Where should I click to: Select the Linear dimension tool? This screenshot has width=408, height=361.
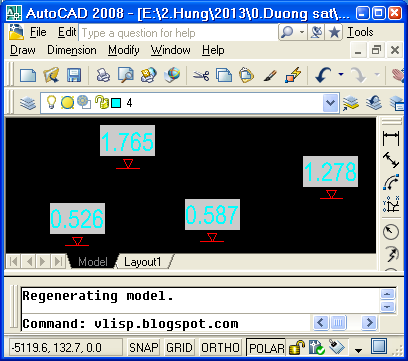coord(391,138)
